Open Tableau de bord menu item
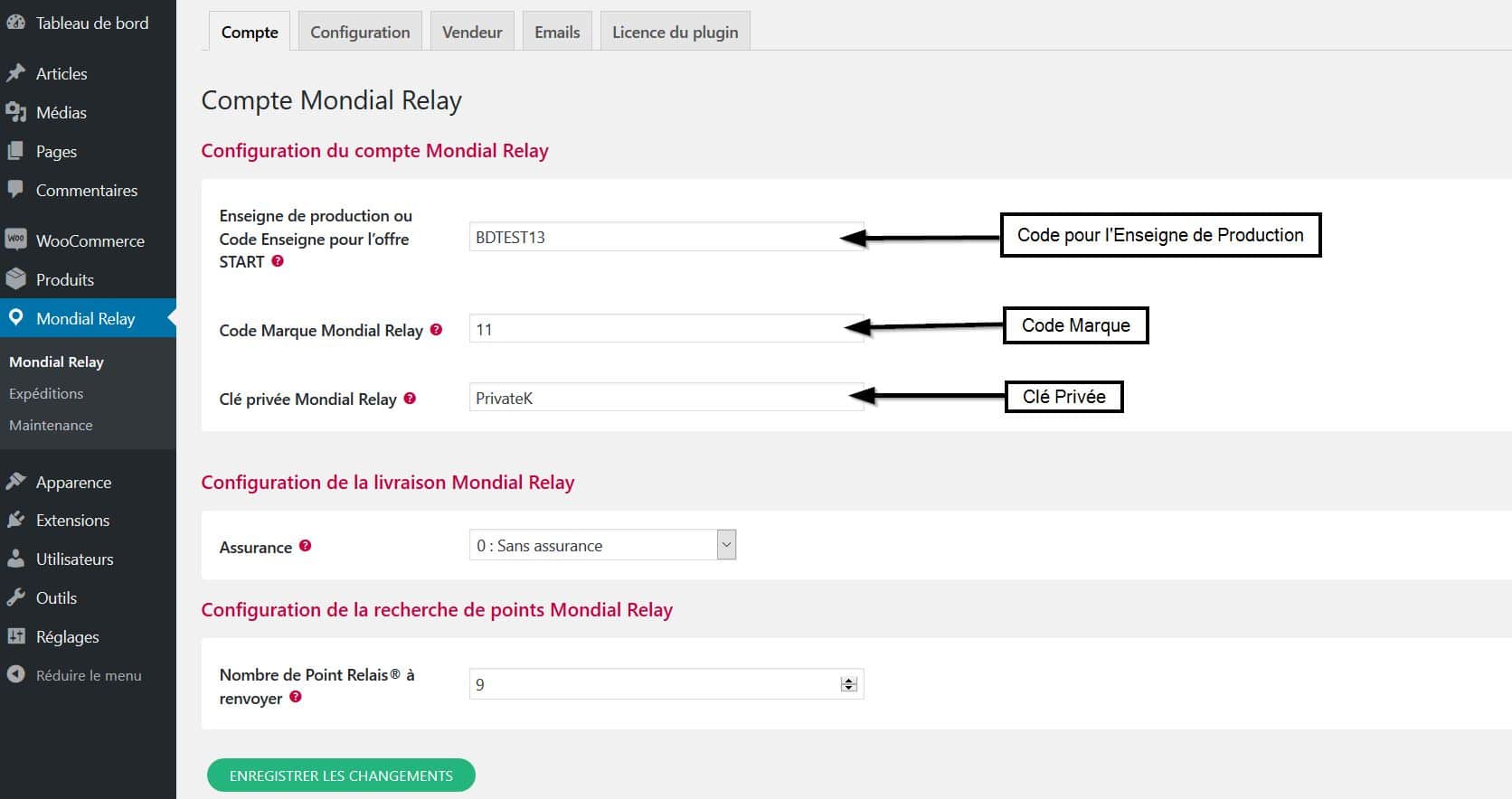Screen dimensions: 1512x799 click(x=88, y=23)
